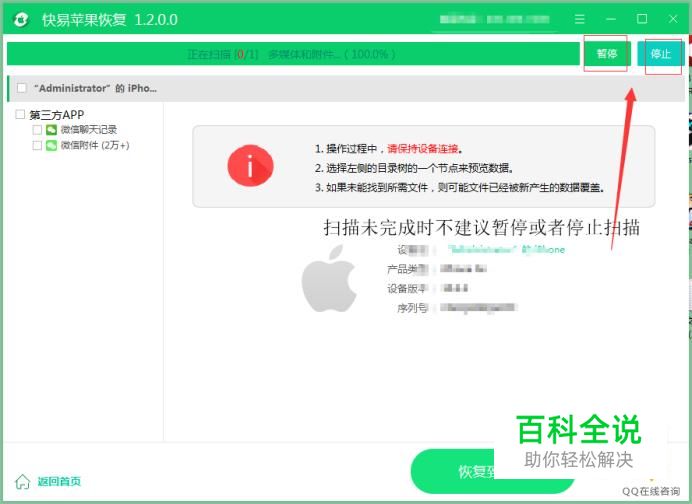Select the 第三方APP tree node
This screenshot has width=692, height=504.
coord(56,115)
